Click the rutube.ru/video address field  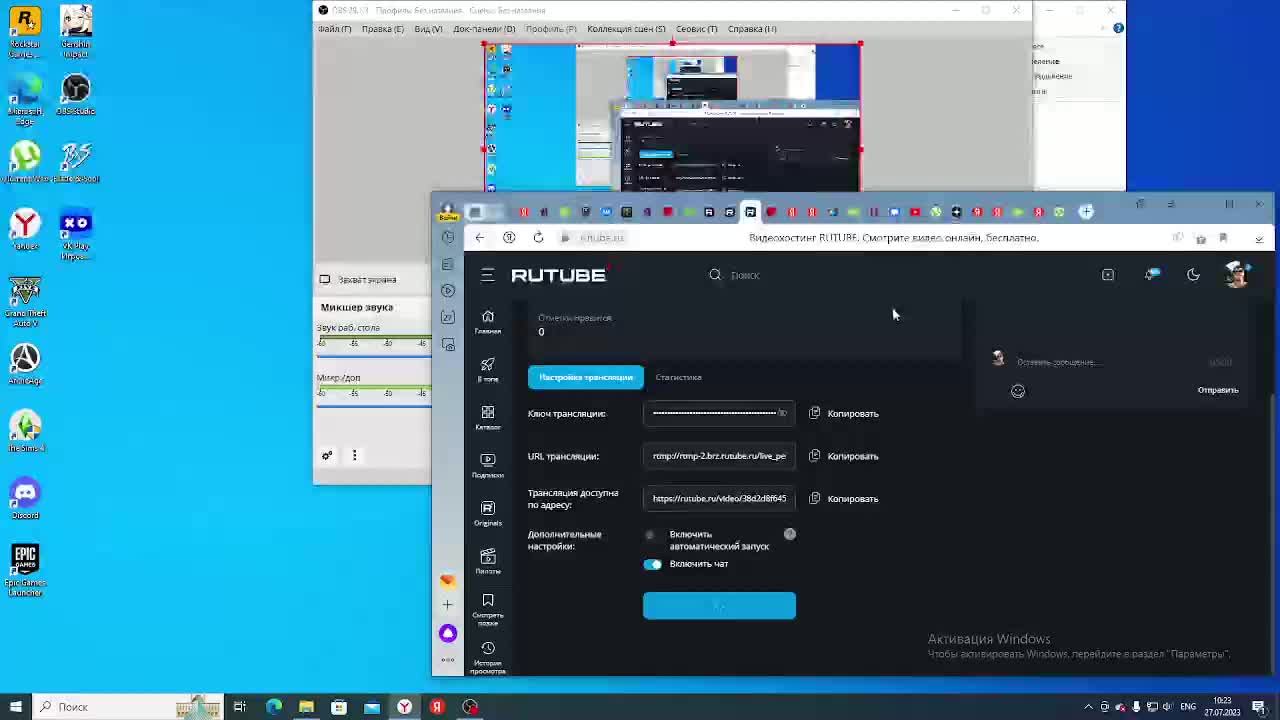click(719, 498)
